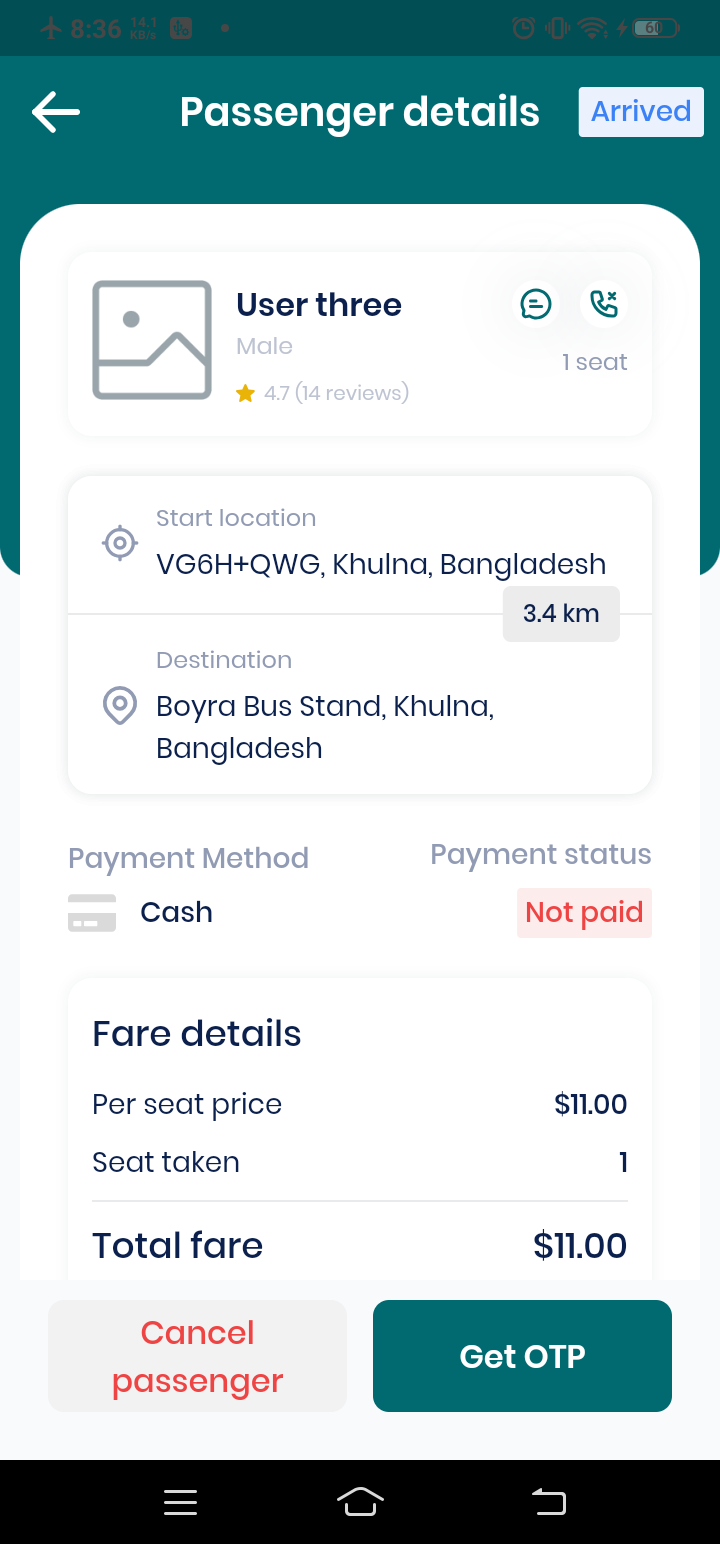This screenshot has height=1544, width=720.
Task: Go to Android home screen
Action: 360,1502
